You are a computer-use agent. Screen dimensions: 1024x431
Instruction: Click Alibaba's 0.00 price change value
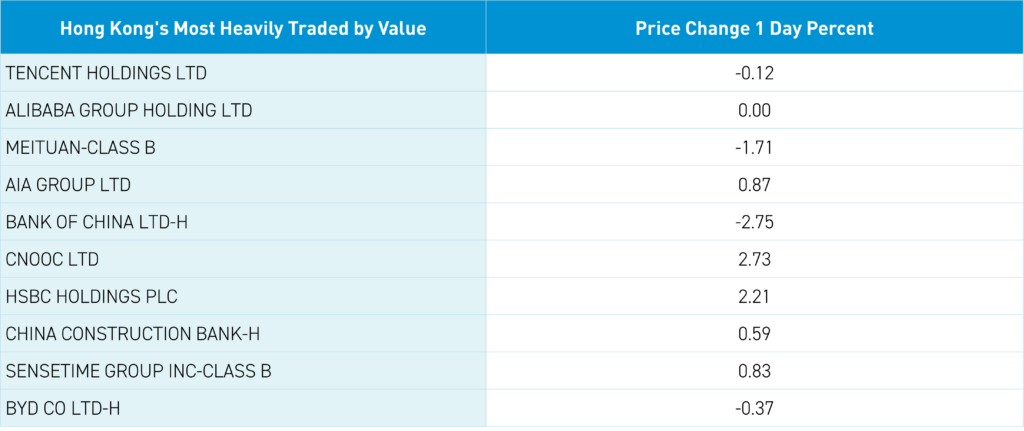point(753,110)
